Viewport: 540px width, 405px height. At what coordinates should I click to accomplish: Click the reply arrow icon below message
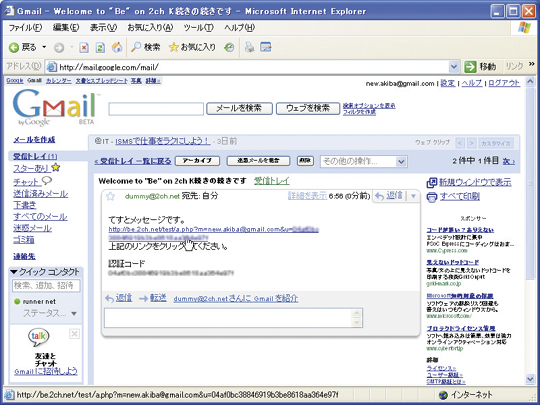tap(110, 298)
